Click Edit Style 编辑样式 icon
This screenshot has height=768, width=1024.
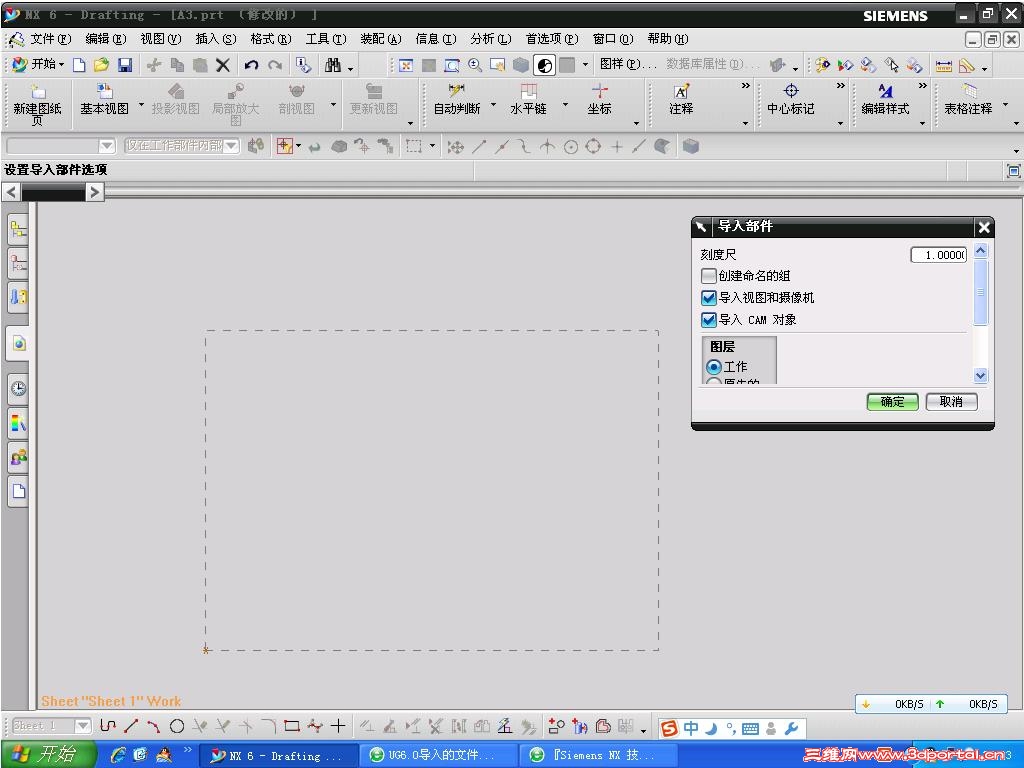885,99
